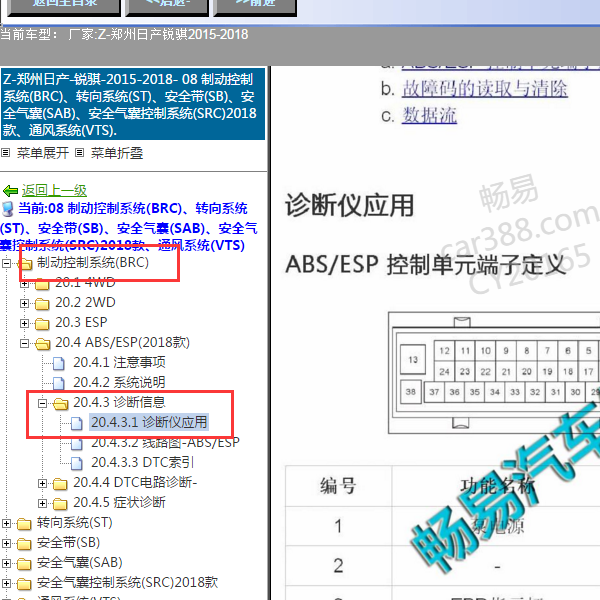Image resolution: width=600 pixels, height=600 pixels.
Task: Open 20.4.3.1 诊断仪应用 page
Action: 149,422
